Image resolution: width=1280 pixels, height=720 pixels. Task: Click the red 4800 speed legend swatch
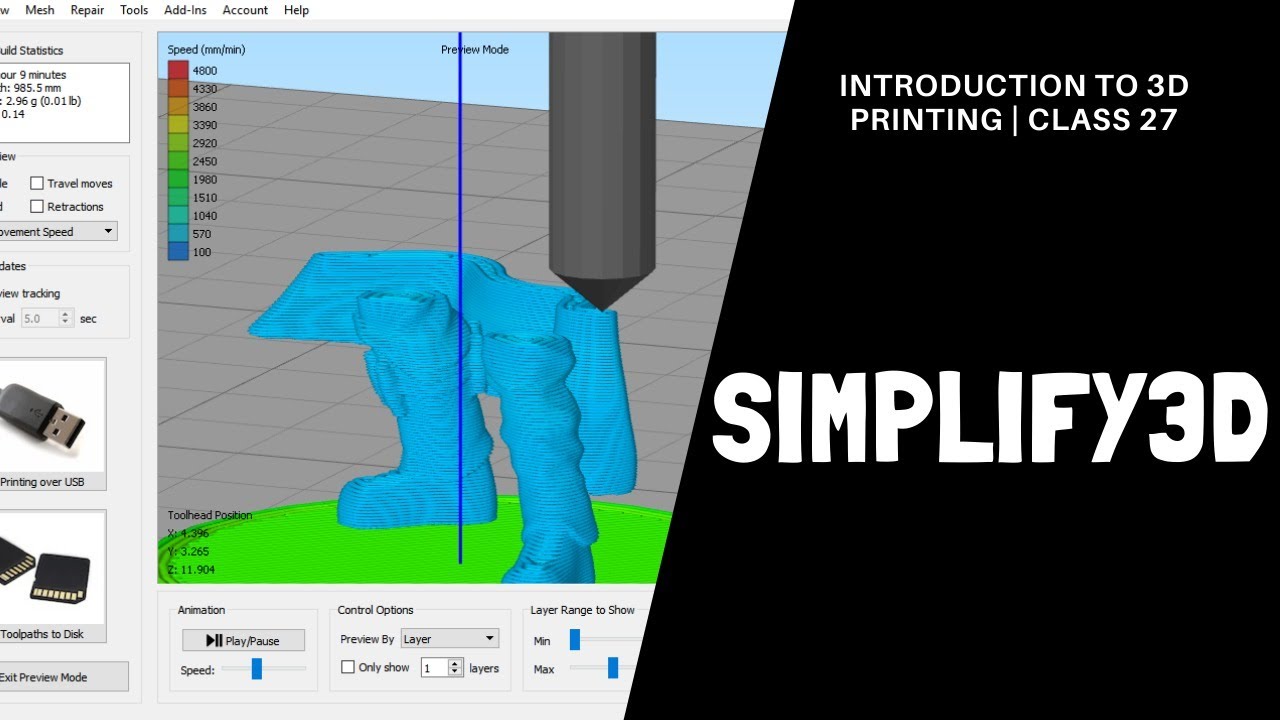coord(178,70)
